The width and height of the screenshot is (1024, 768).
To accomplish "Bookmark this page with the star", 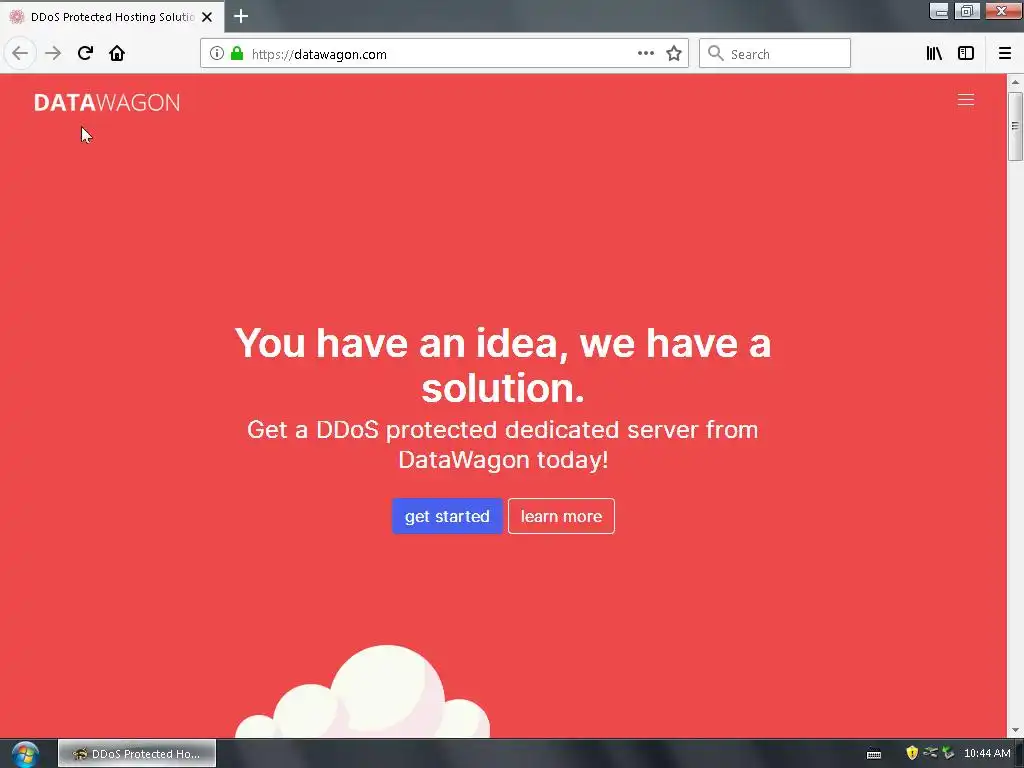I will [674, 54].
